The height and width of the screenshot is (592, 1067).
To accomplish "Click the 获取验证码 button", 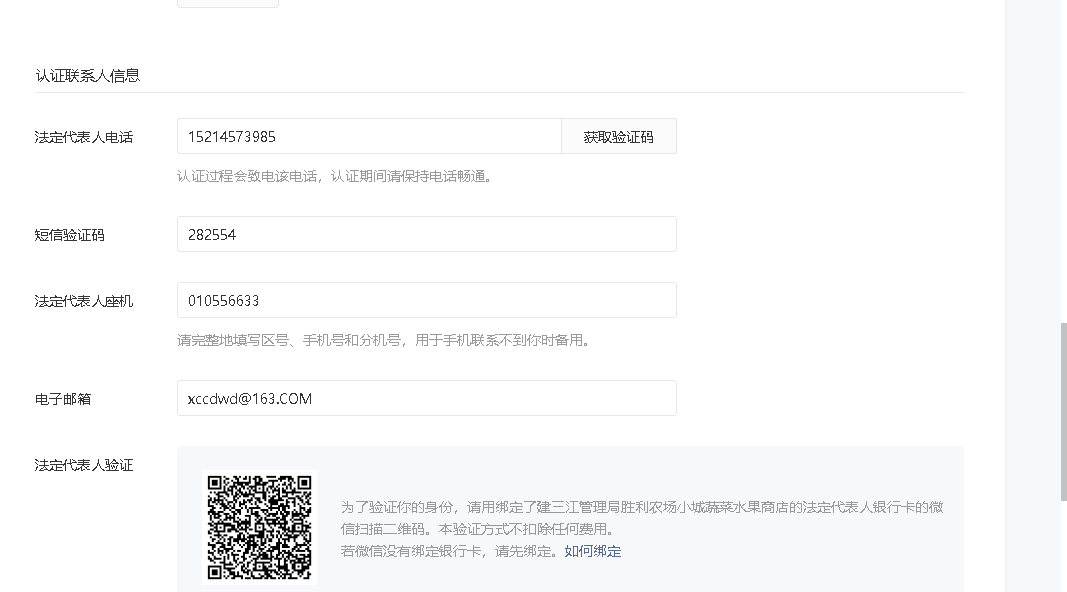I will 619,136.
